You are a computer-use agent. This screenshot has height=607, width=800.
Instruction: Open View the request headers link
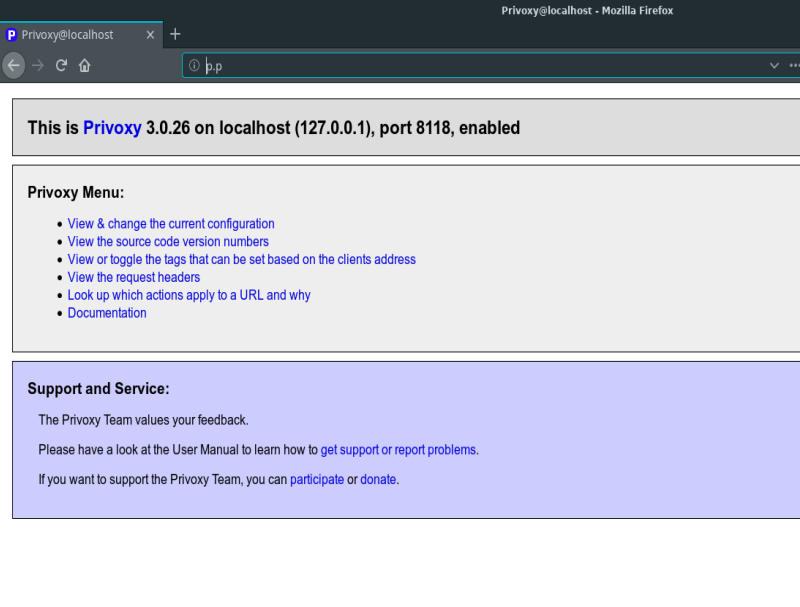pos(134,277)
